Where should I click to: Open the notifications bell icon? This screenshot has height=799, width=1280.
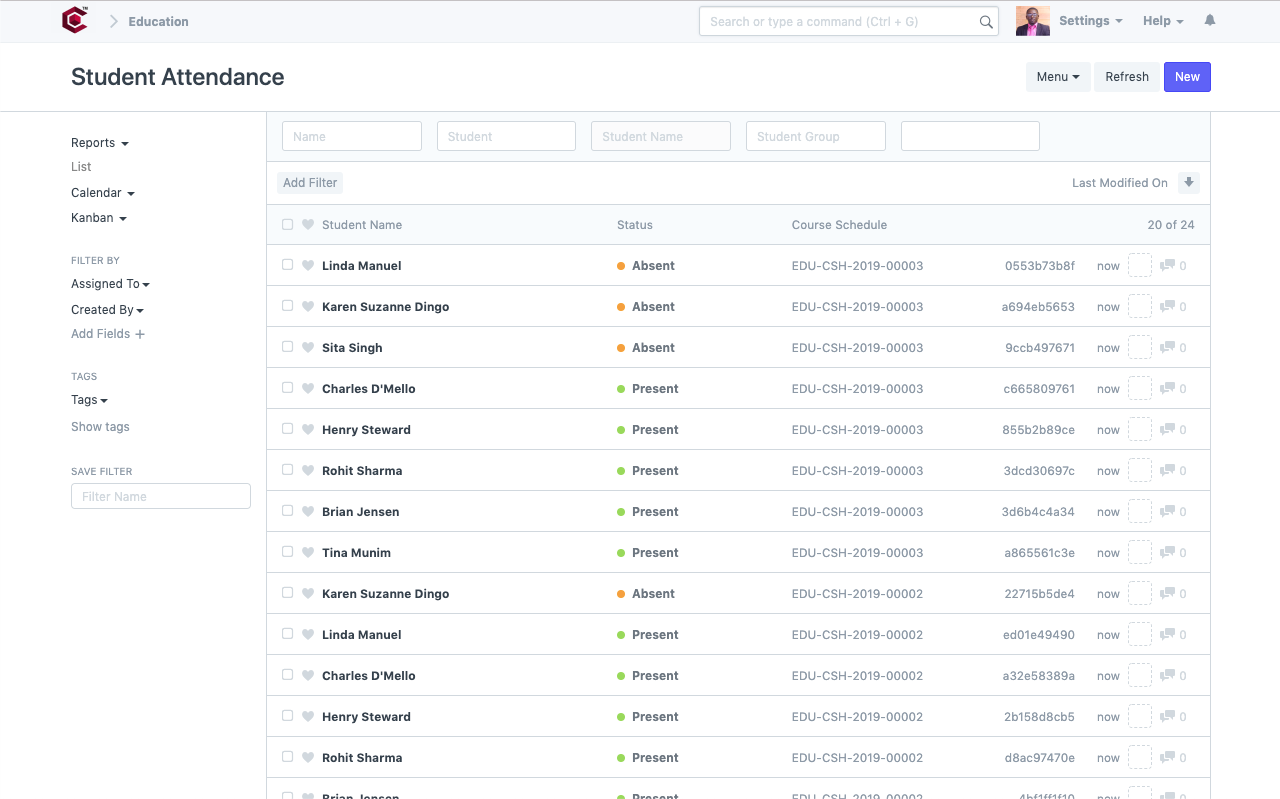(1210, 21)
